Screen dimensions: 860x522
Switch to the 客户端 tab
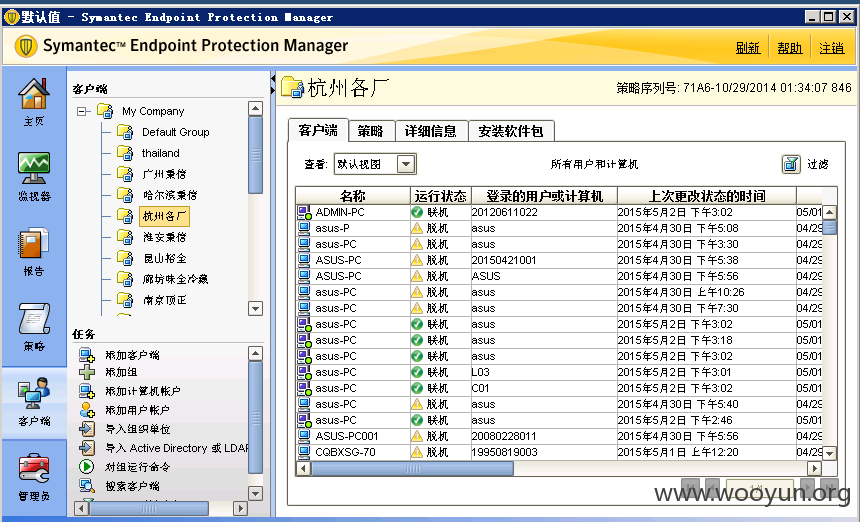click(318, 130)
